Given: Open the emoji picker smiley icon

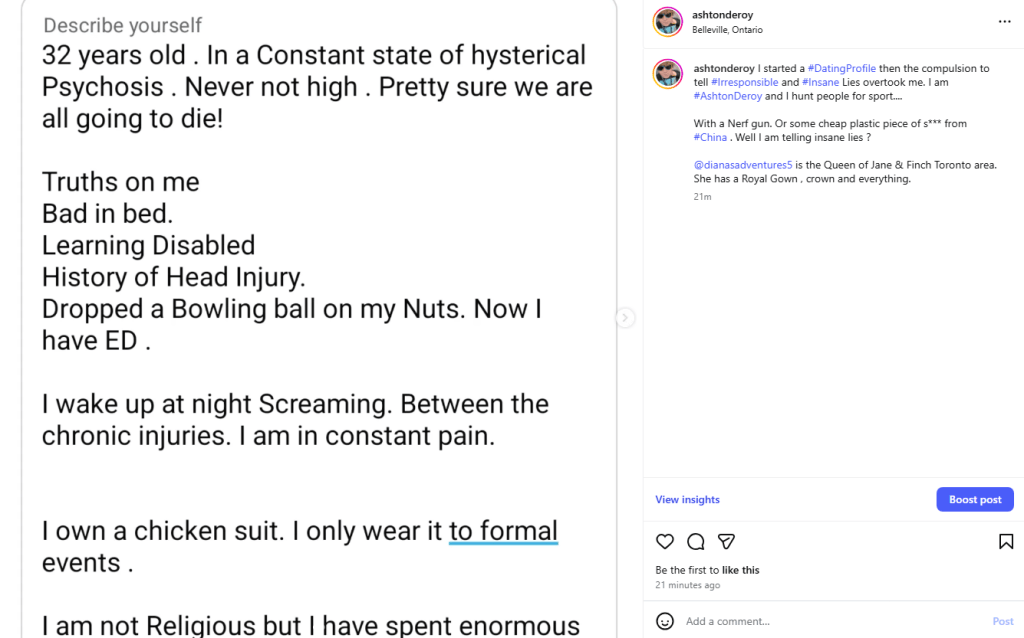Looking at the screenshot, I should click(x=665, y=621).
